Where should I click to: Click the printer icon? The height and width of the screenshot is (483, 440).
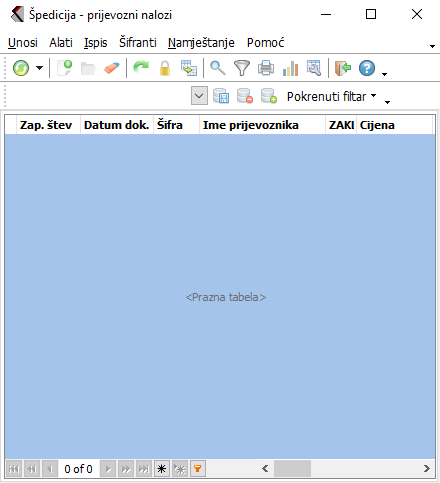pos(266,68)
